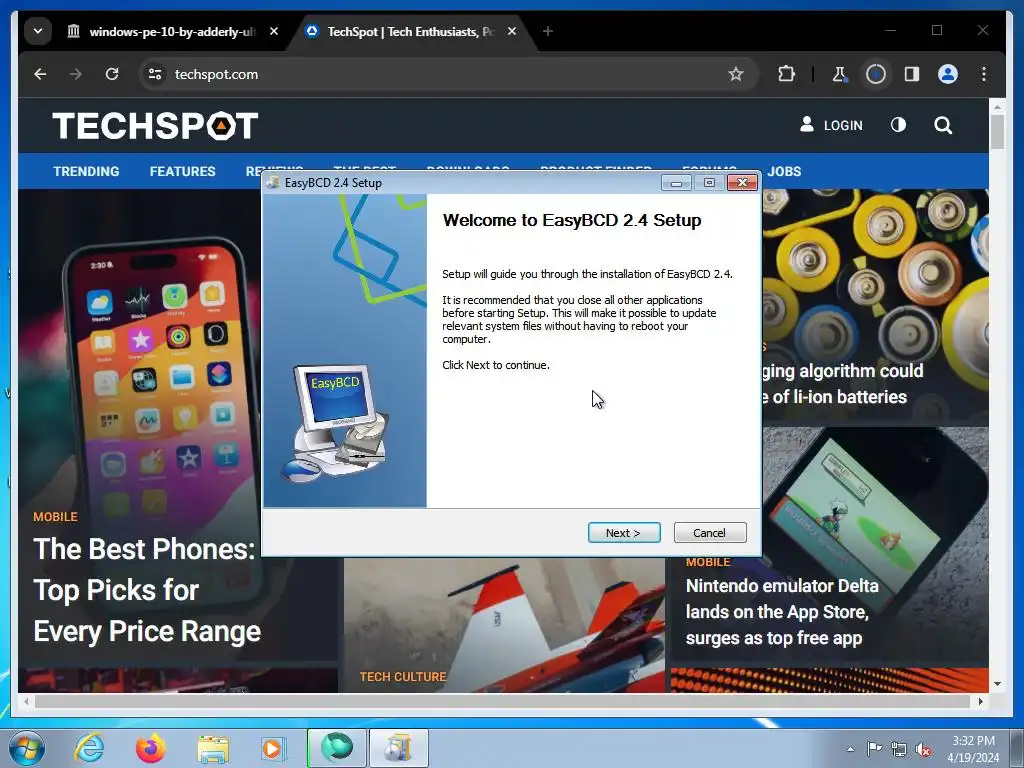This screenshot has width=1024, height=768.
Task: Click LOGIN on TechSpot header
Action: click(831, 125)
